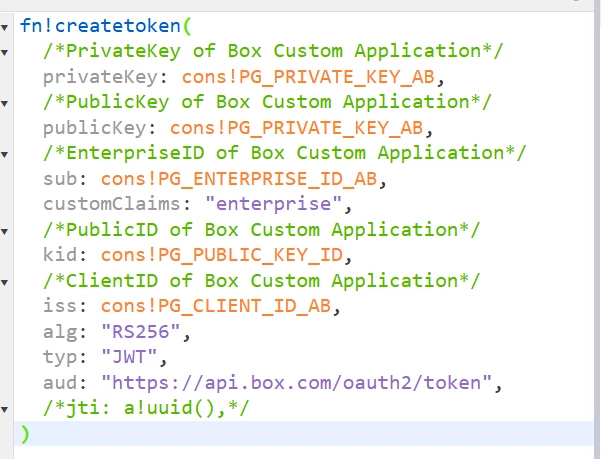Click the PrivateKey of Box Custom Application comment
The width and height of the screenshot is (604, 459).
273,51
